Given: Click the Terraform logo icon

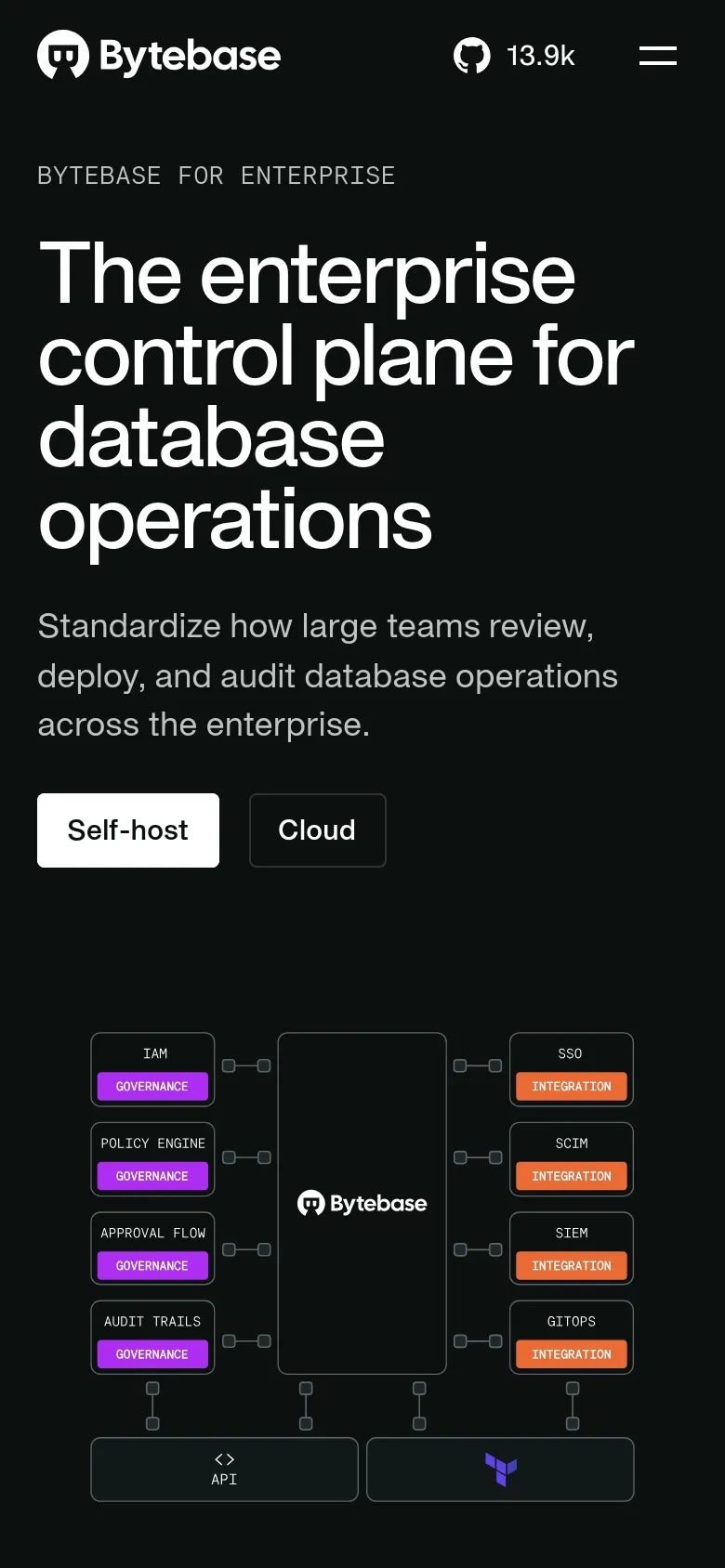Looking at the screenshot, I should (x=501, y=1470).
